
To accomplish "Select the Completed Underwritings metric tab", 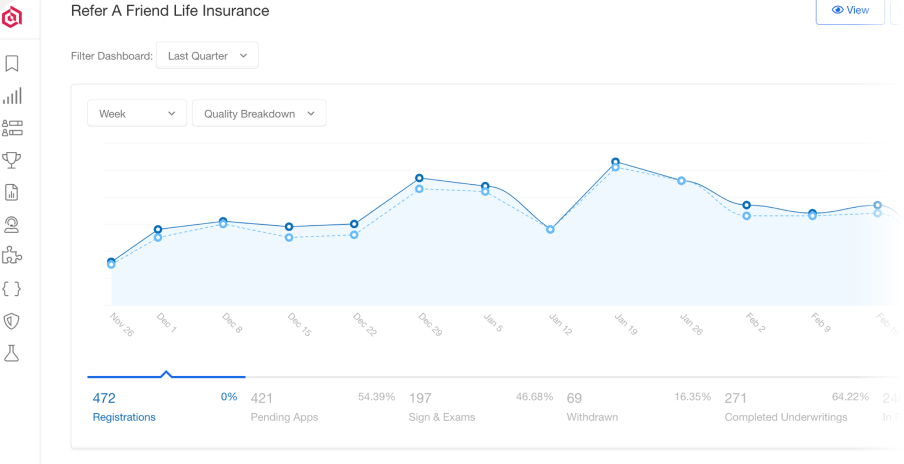I will 797,407.
